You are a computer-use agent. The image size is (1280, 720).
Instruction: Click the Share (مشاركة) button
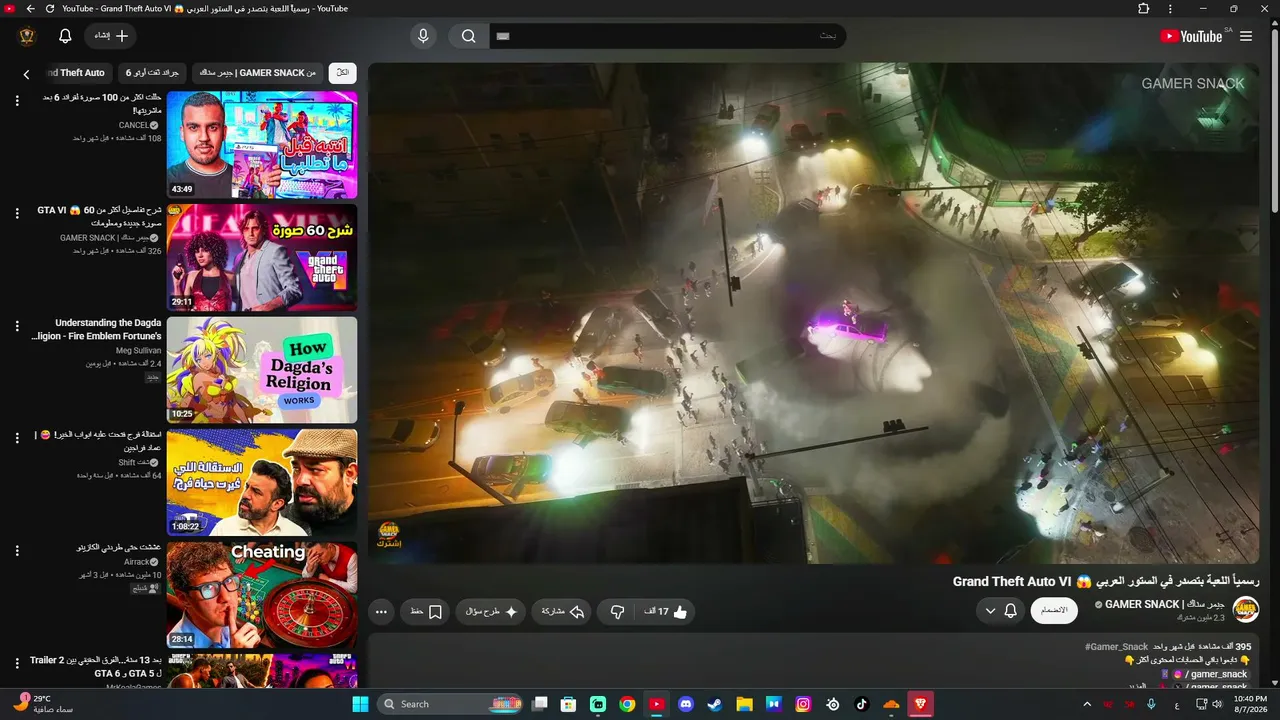[562, 612]
